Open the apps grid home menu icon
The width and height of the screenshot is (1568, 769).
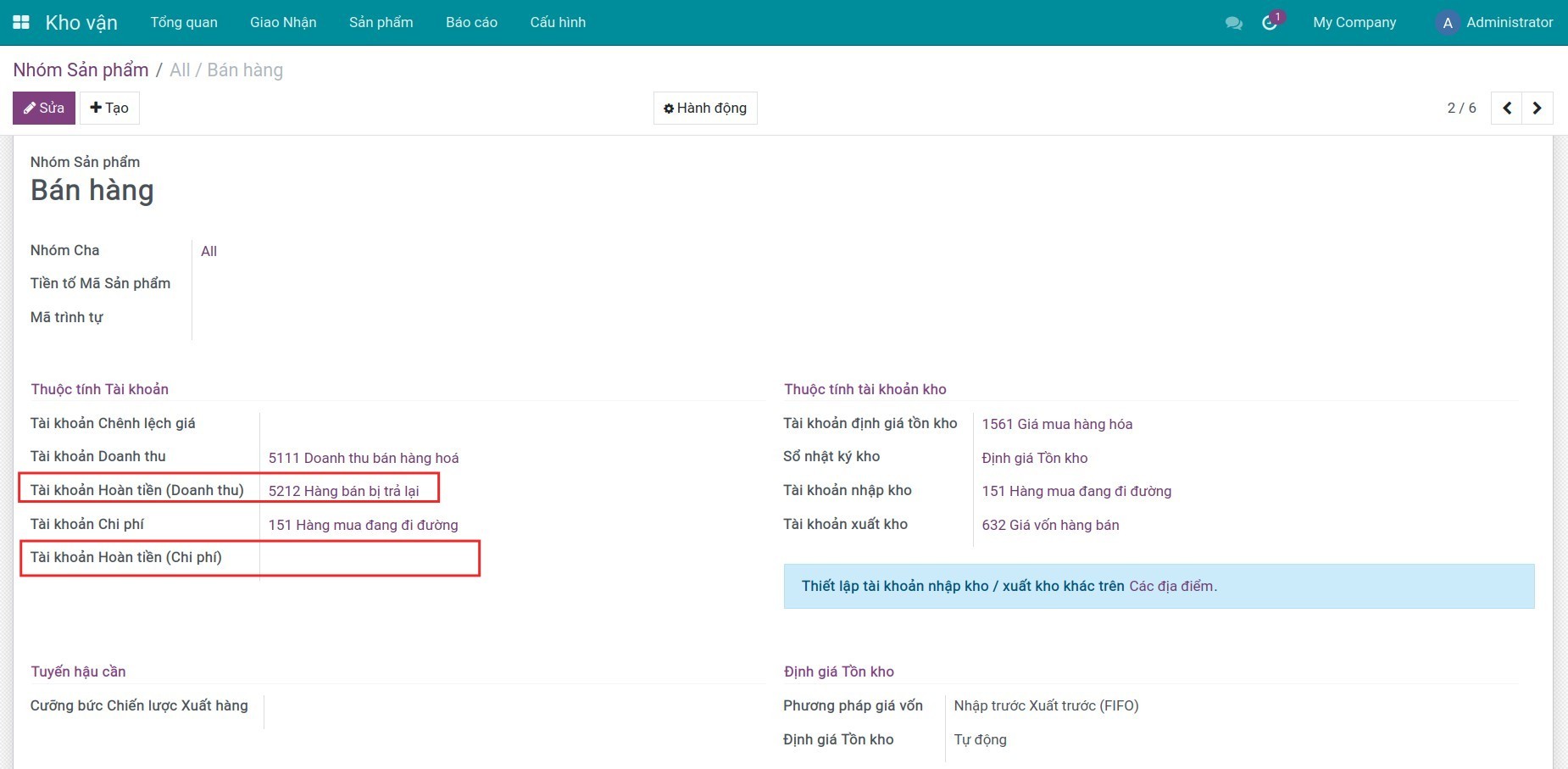pos(21,23)
